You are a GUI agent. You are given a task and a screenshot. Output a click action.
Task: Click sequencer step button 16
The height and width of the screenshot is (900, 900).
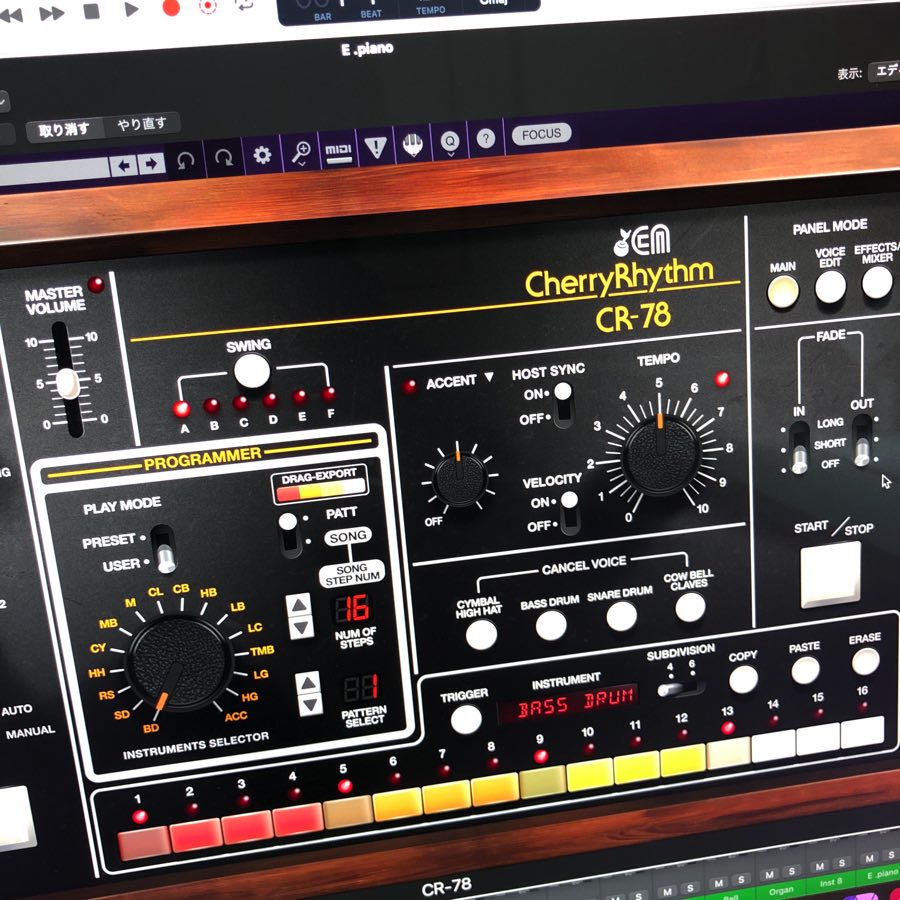[x=862, y=732]
